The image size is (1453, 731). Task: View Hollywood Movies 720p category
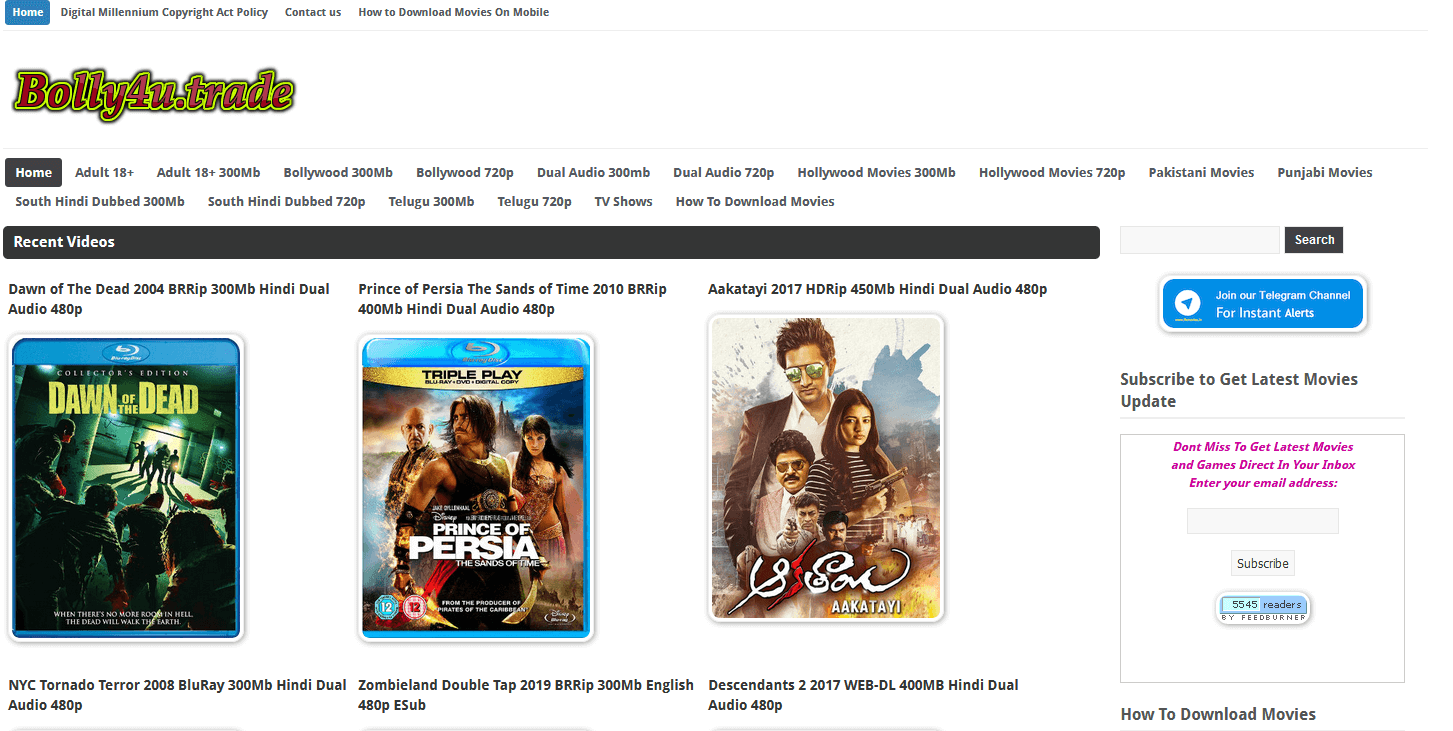[x=1052, y=172]
